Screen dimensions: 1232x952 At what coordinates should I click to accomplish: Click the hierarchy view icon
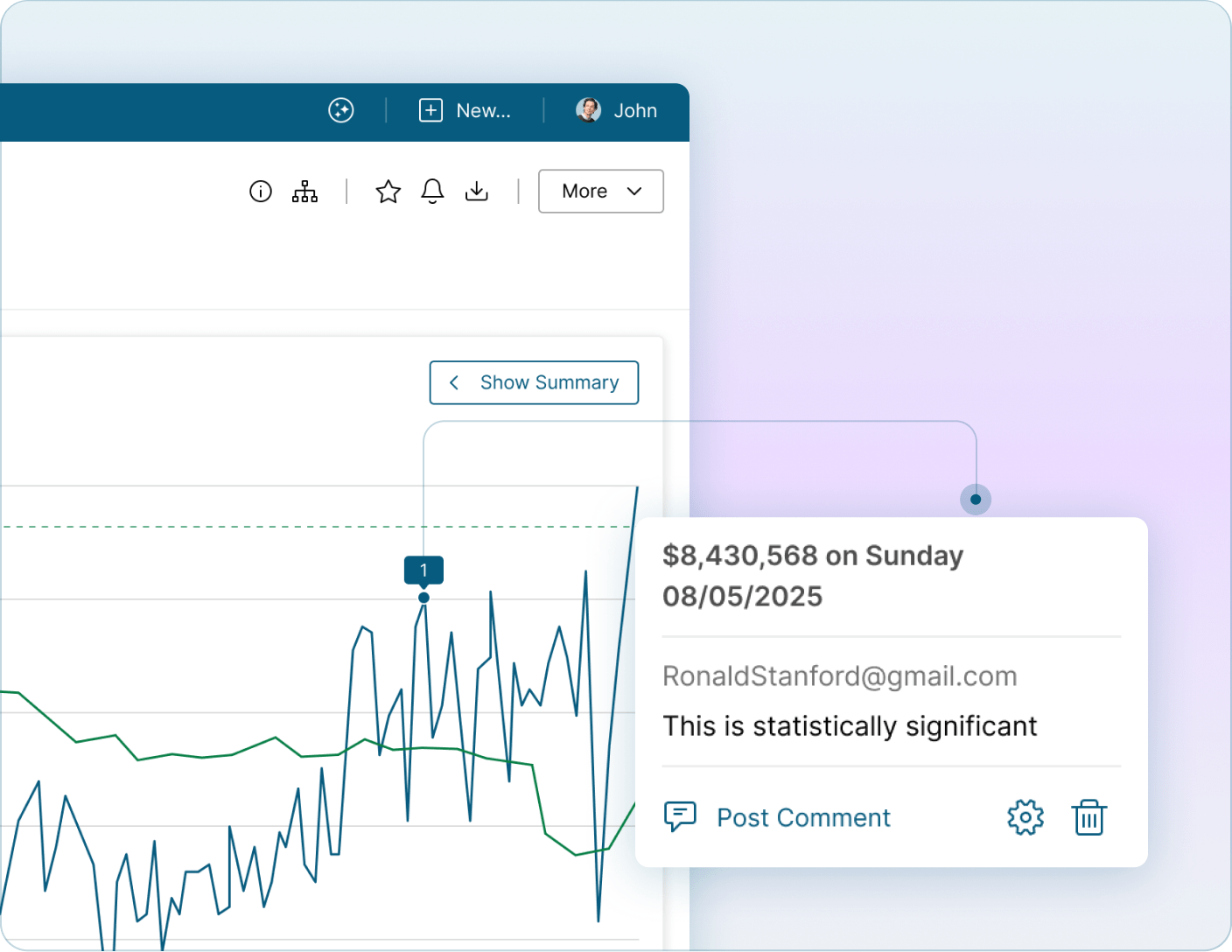pyautogui.click(x=304, y=192)
